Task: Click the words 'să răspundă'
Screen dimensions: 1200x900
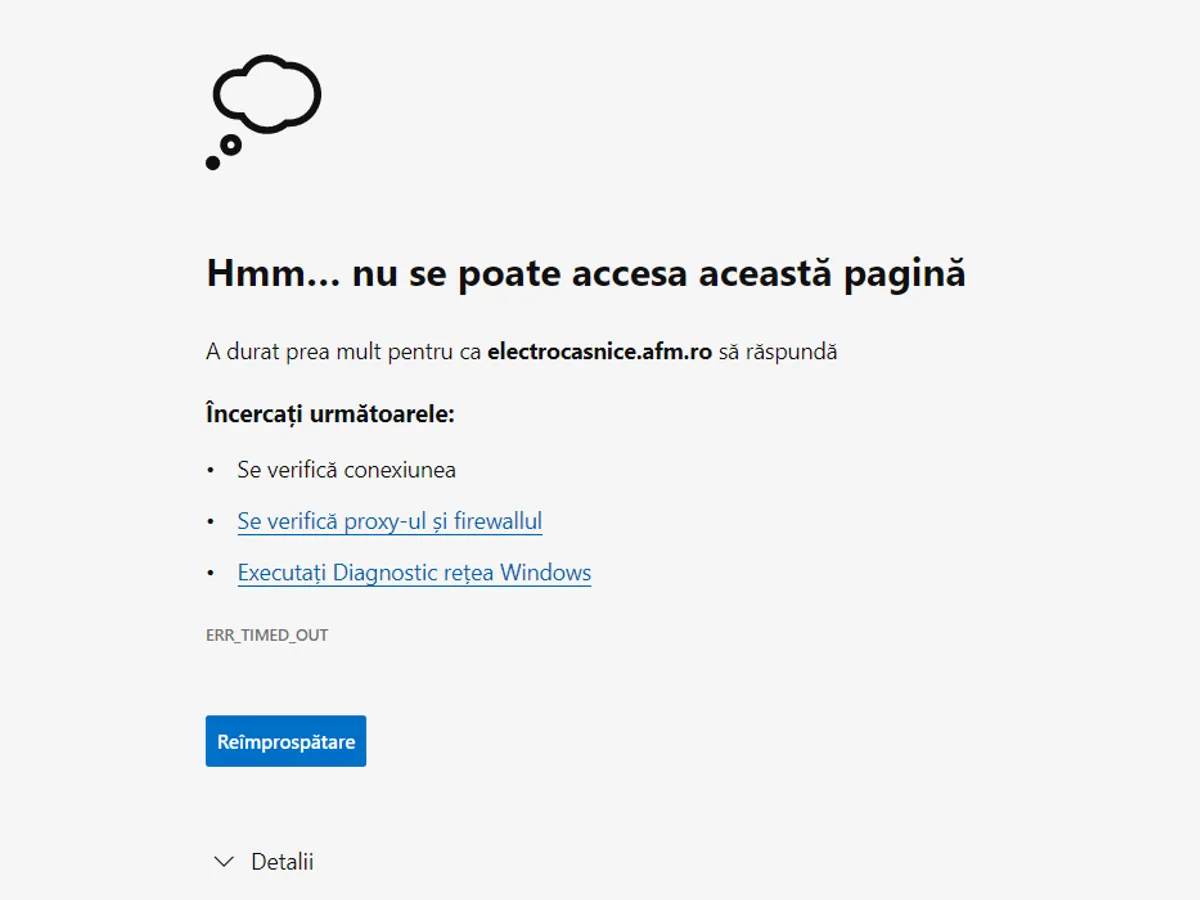Action: point(777,352)
